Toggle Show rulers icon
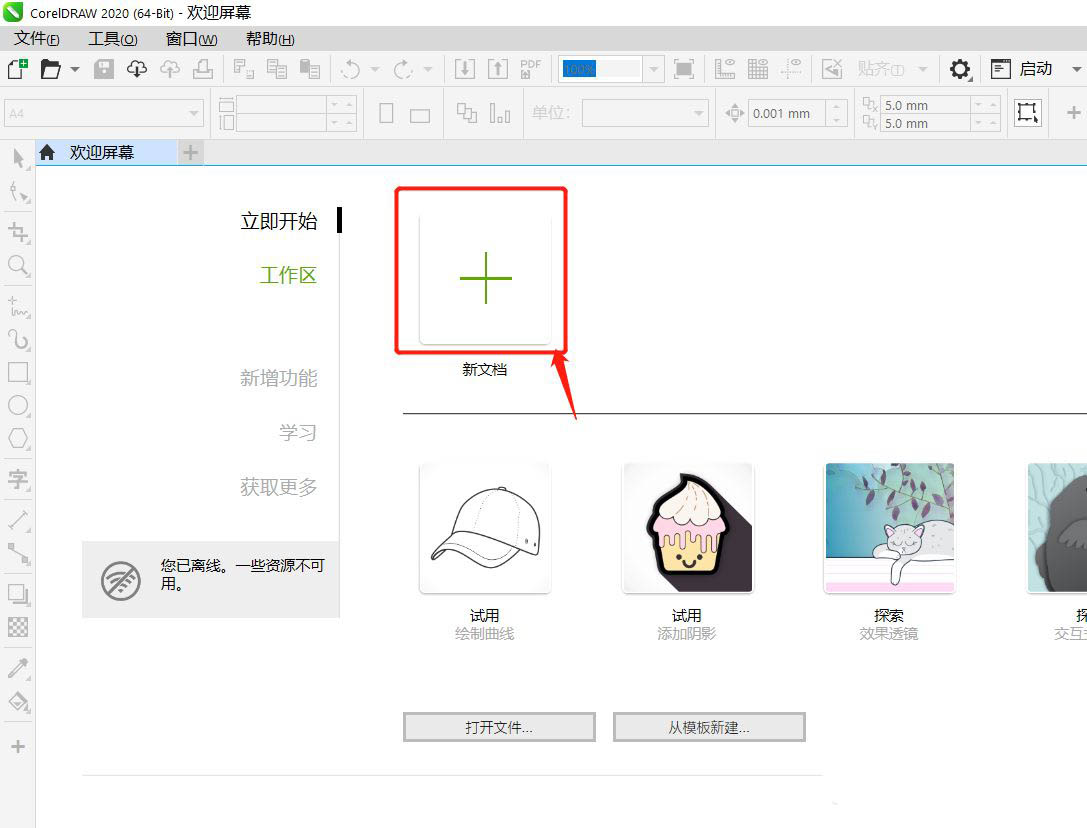This screenshot has height=828, width=1087. click(724, 69)
